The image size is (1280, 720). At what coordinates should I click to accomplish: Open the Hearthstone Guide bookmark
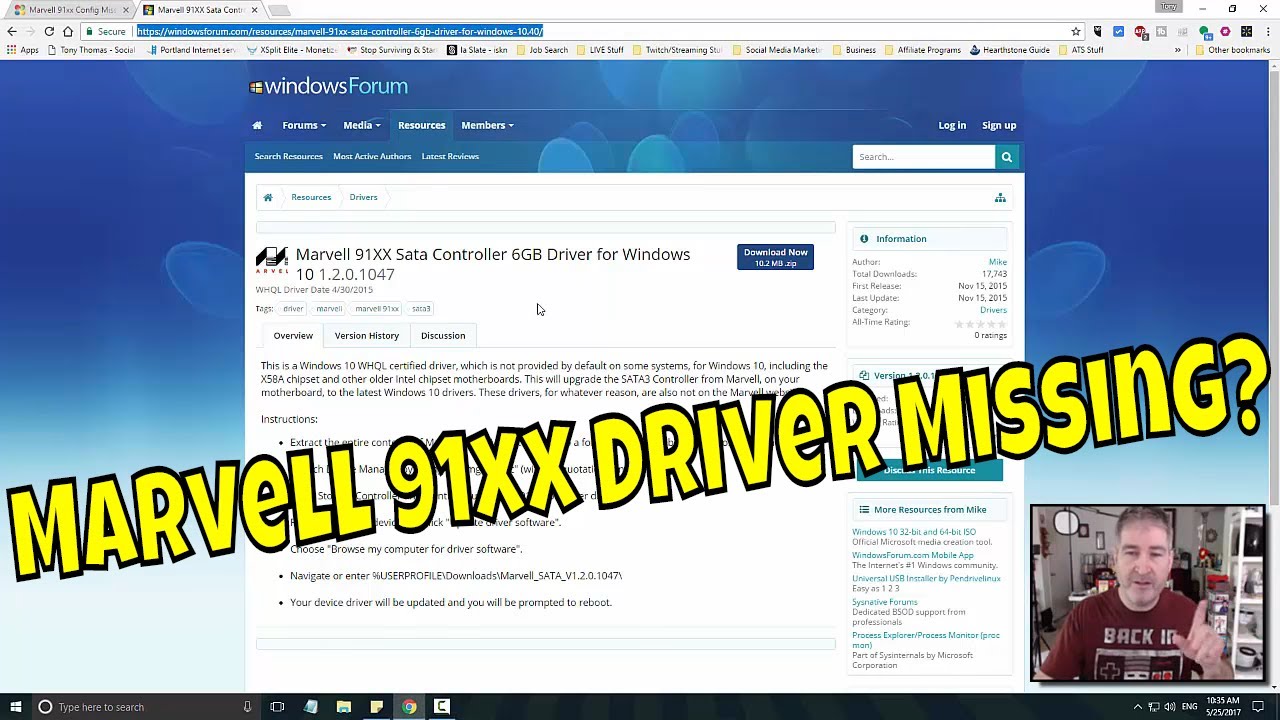(x=1008, y=50)
